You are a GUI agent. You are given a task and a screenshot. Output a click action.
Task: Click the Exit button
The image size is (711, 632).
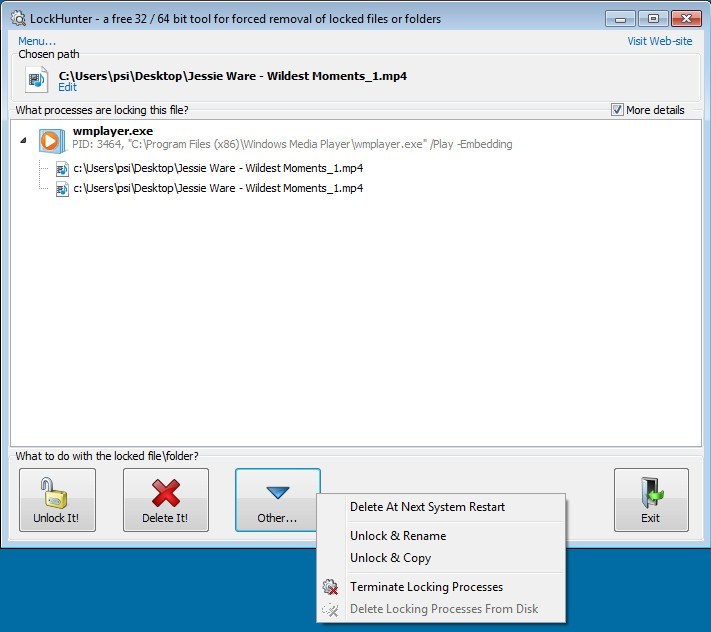point(651,500)
